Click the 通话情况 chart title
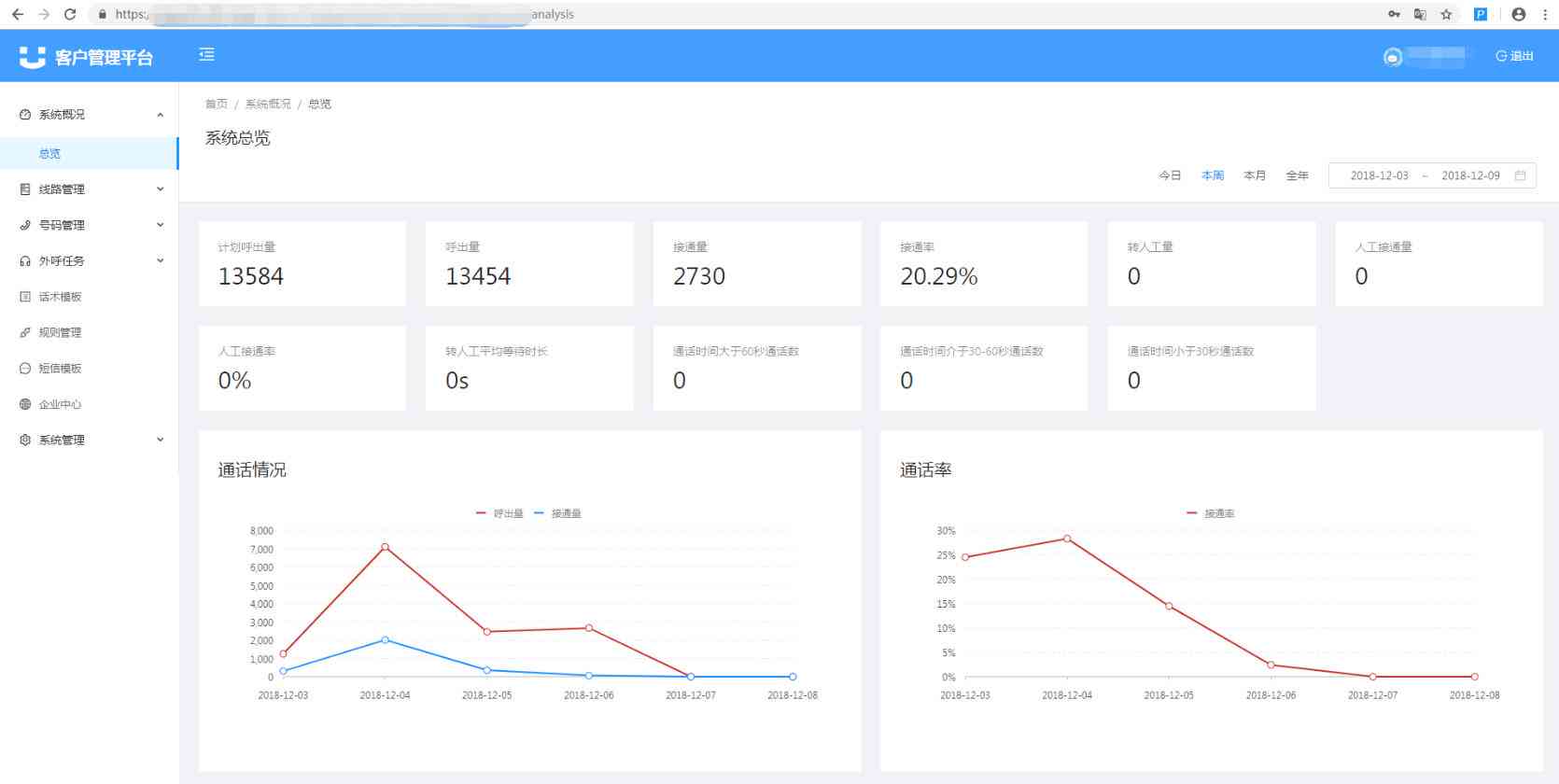 [252, 470]
